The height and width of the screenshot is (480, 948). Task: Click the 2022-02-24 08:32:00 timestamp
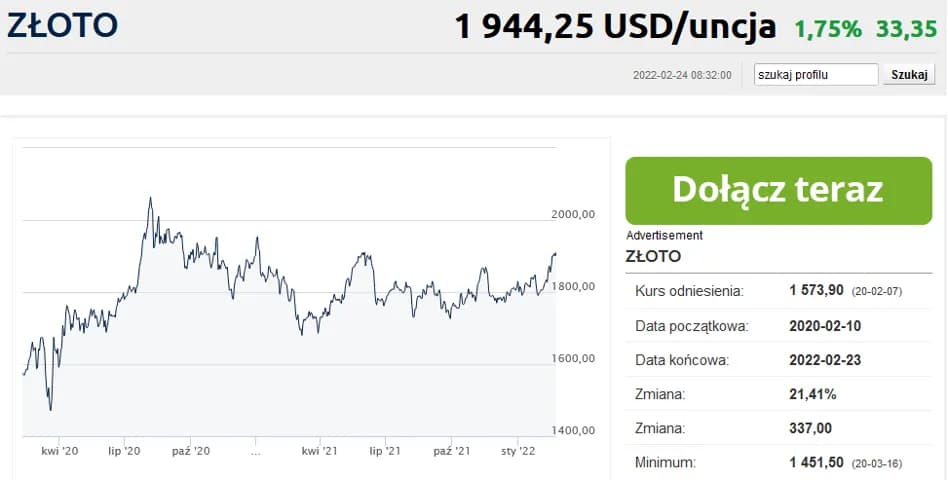682,75
